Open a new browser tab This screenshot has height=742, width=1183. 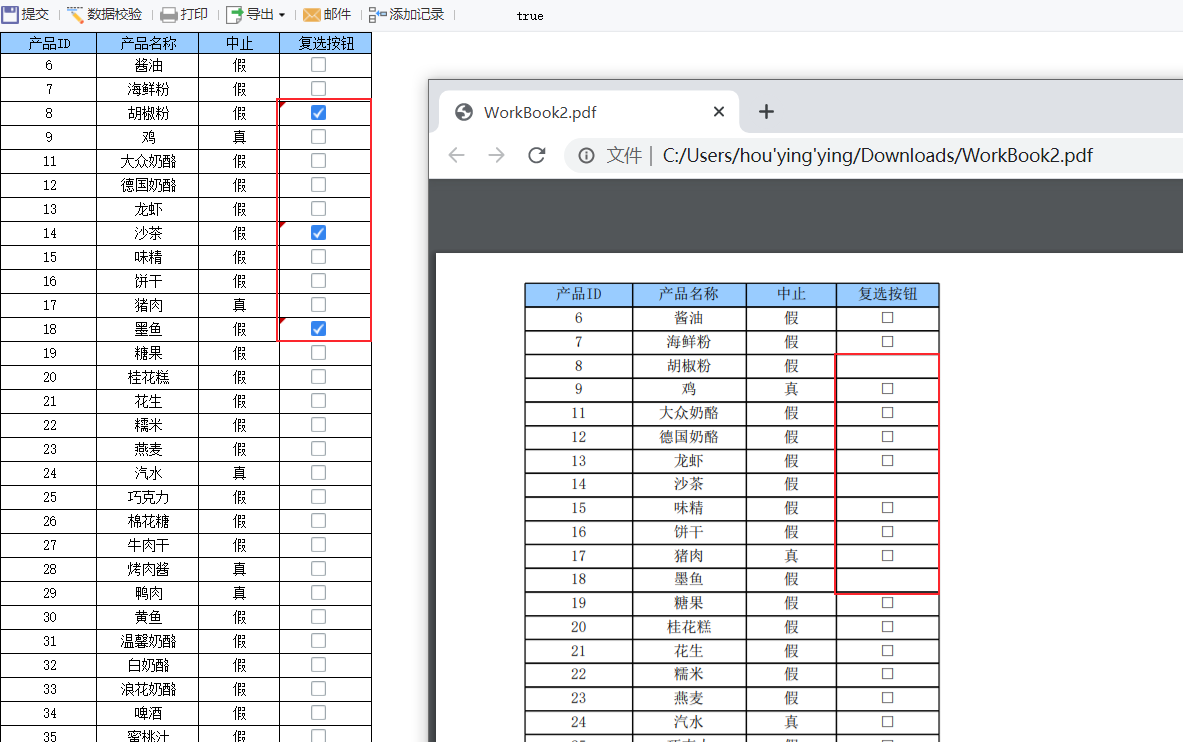(767, 112)
